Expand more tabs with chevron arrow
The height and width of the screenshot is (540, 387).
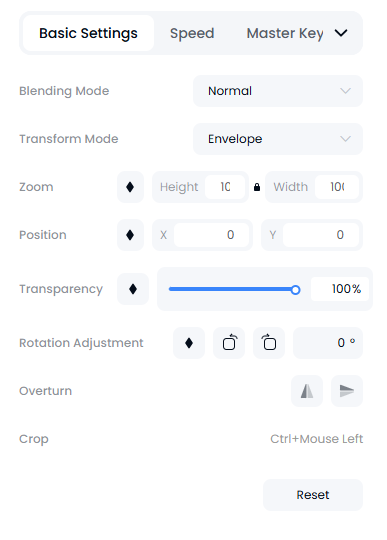pyautogui.click(x=341, y=33)
